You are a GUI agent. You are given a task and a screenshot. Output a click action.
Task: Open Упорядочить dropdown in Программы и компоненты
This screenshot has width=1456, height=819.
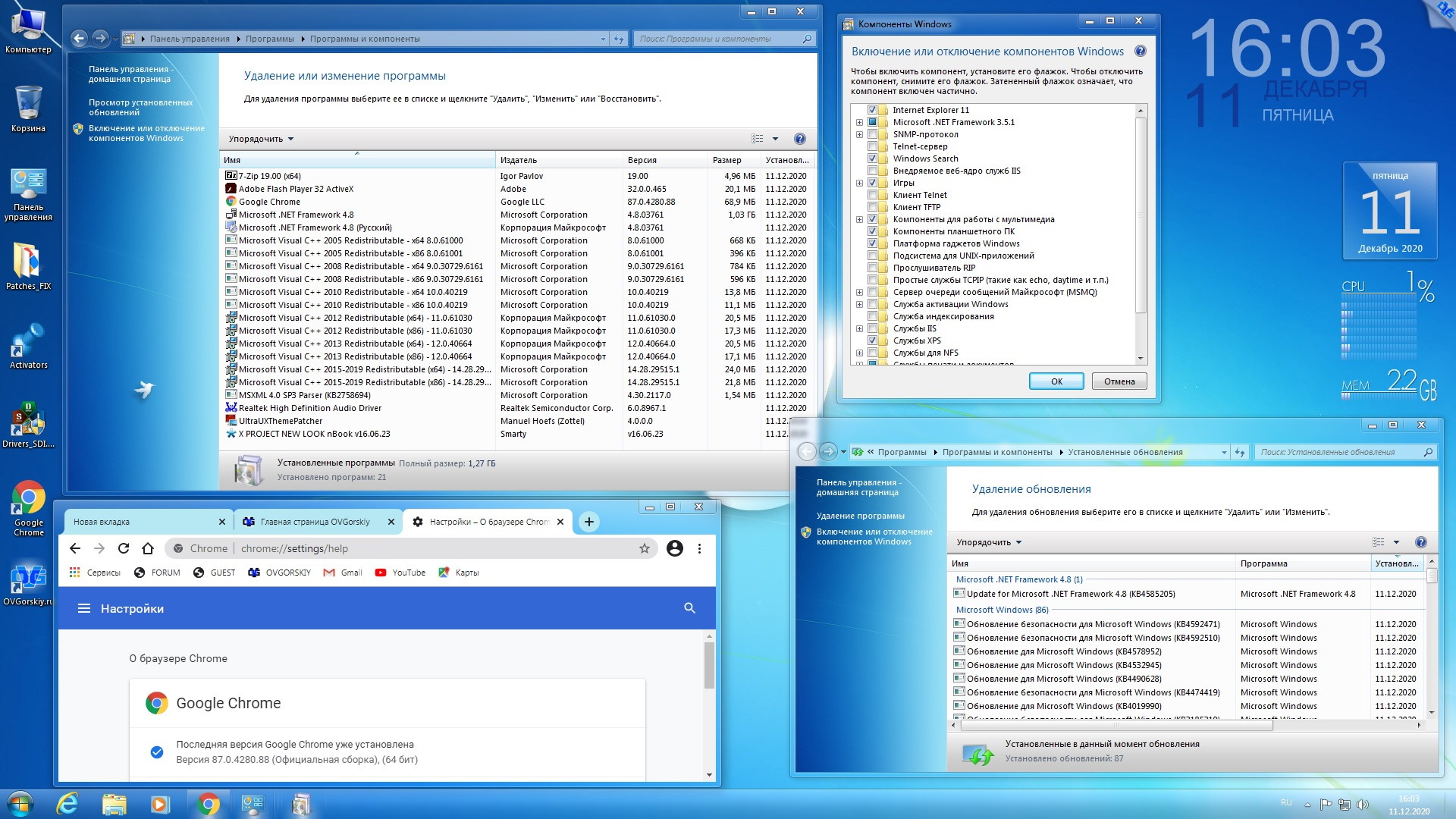click(x=261, y=139)
